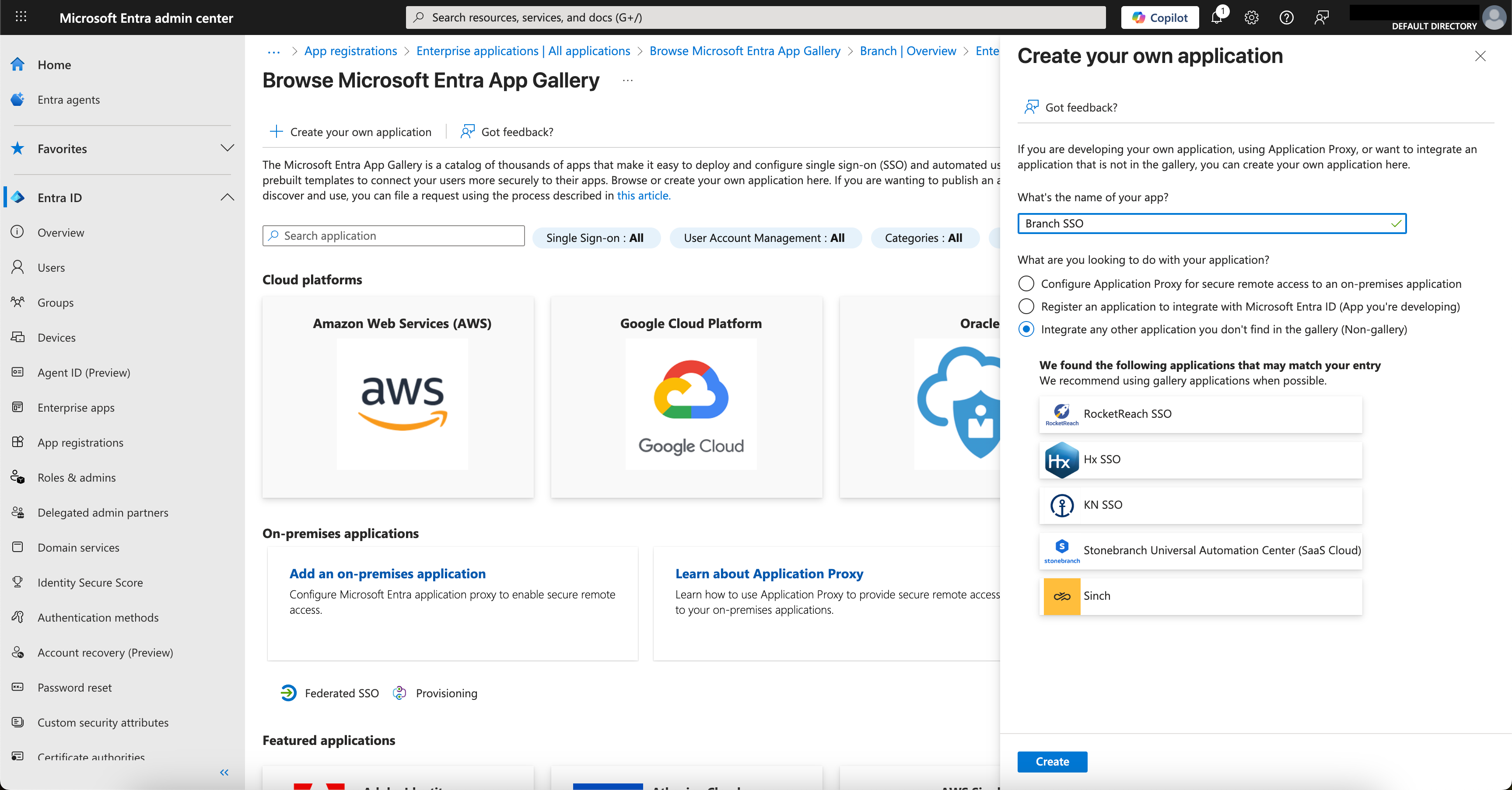The height and width of the screenshot is (790, 1512).
Task: Open the Copilot button
Action: click(x=1159, y=17)
